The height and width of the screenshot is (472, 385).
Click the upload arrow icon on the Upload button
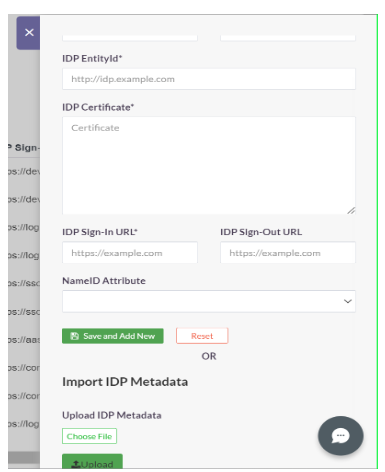[x=76, y=464]
